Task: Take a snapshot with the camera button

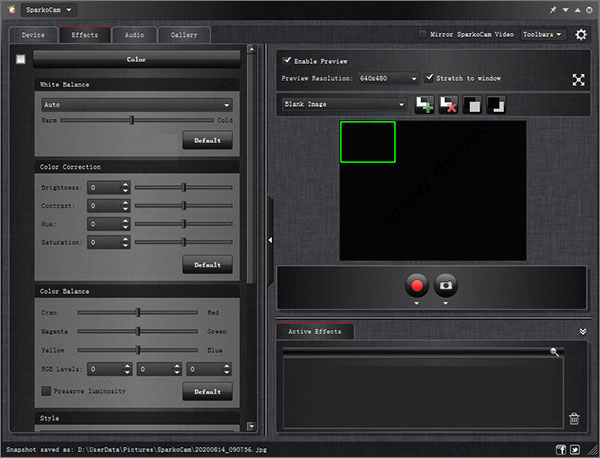Action: tap(445, 285)
